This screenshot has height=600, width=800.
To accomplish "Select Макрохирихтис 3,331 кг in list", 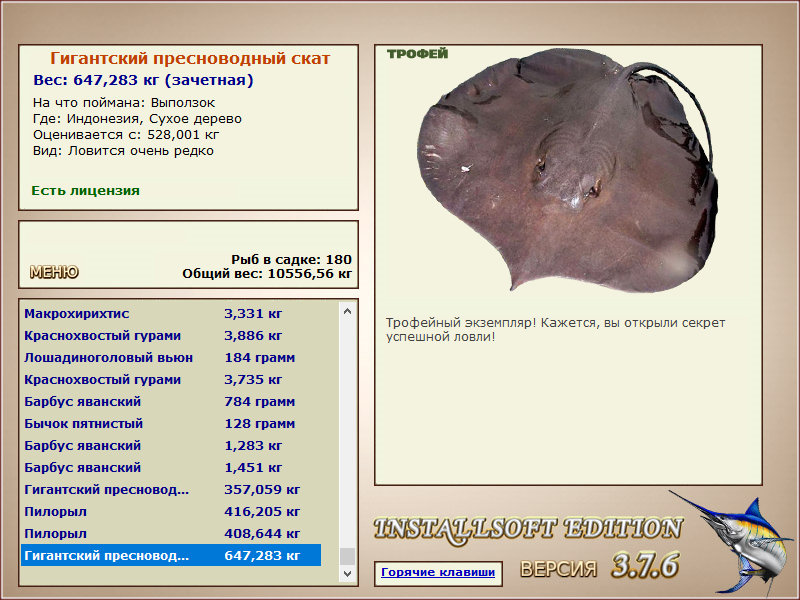I will tap(171, 314).
